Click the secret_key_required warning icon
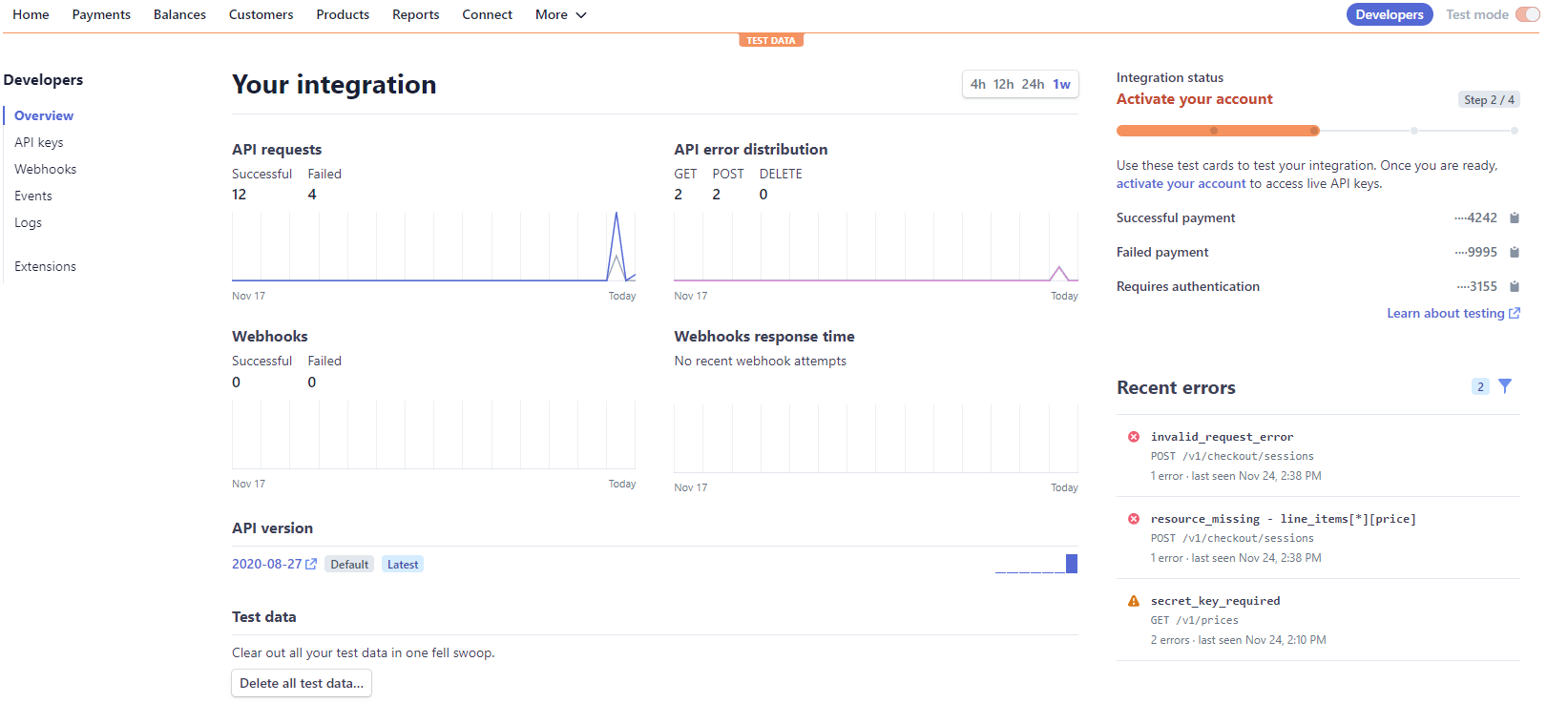Viewport: 1568px width, 724px height. pos(1134,601)
